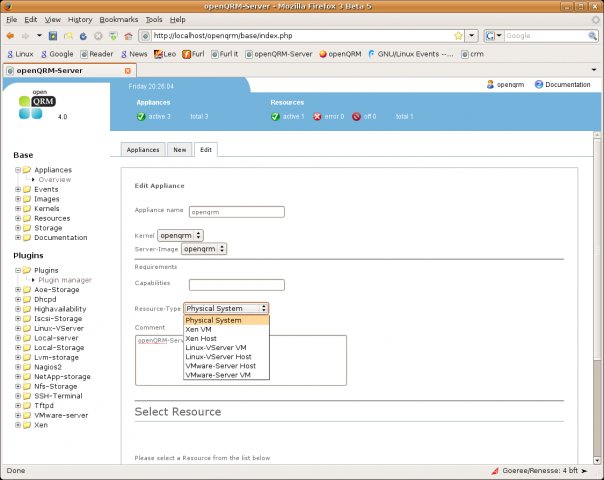Open the File menu

(x=12, y=20)
